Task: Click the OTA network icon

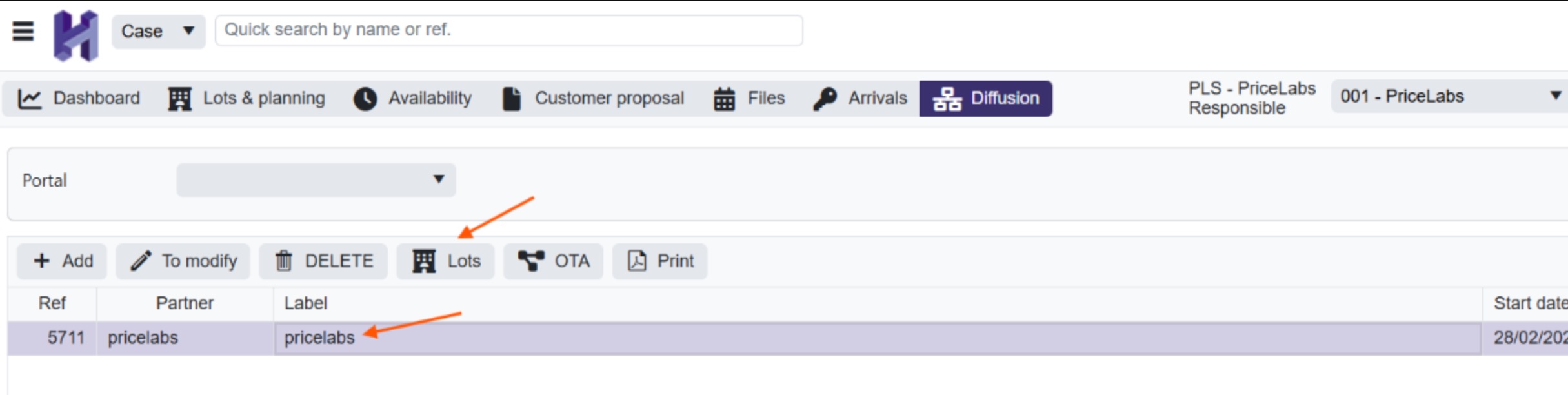Action: [x=531, y=261]
